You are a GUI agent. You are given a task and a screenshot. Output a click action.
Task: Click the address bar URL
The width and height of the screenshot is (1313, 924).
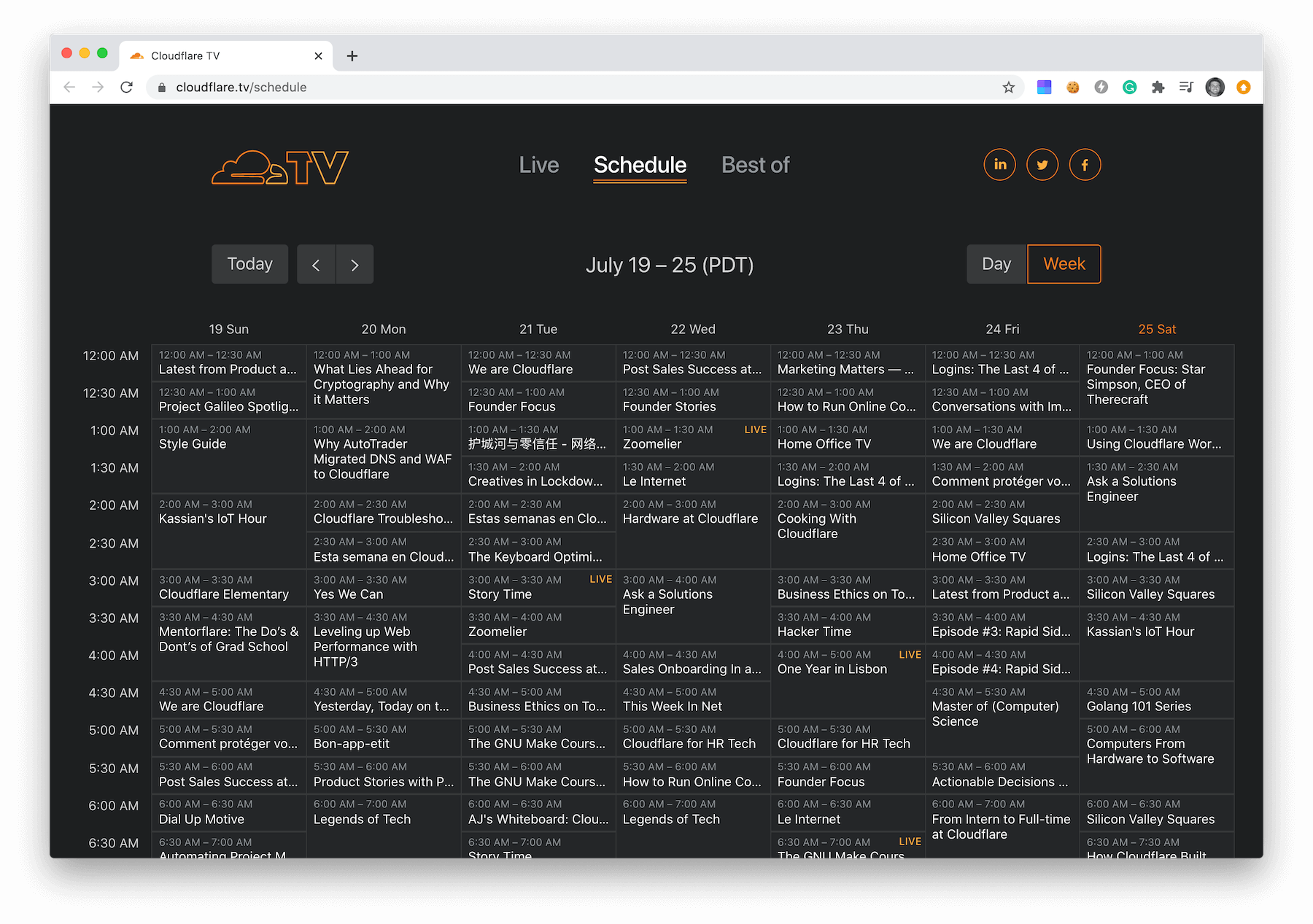click(x=241, y=88)
